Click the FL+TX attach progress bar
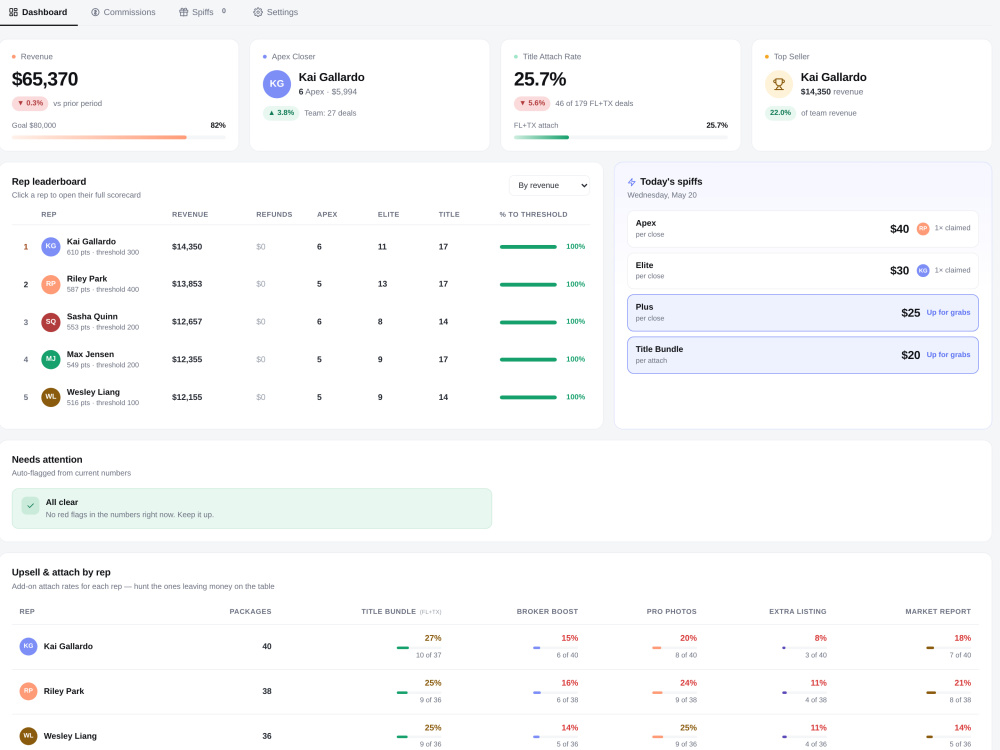The width and height of the screenshot is (1000, 750). click(621, 137)
